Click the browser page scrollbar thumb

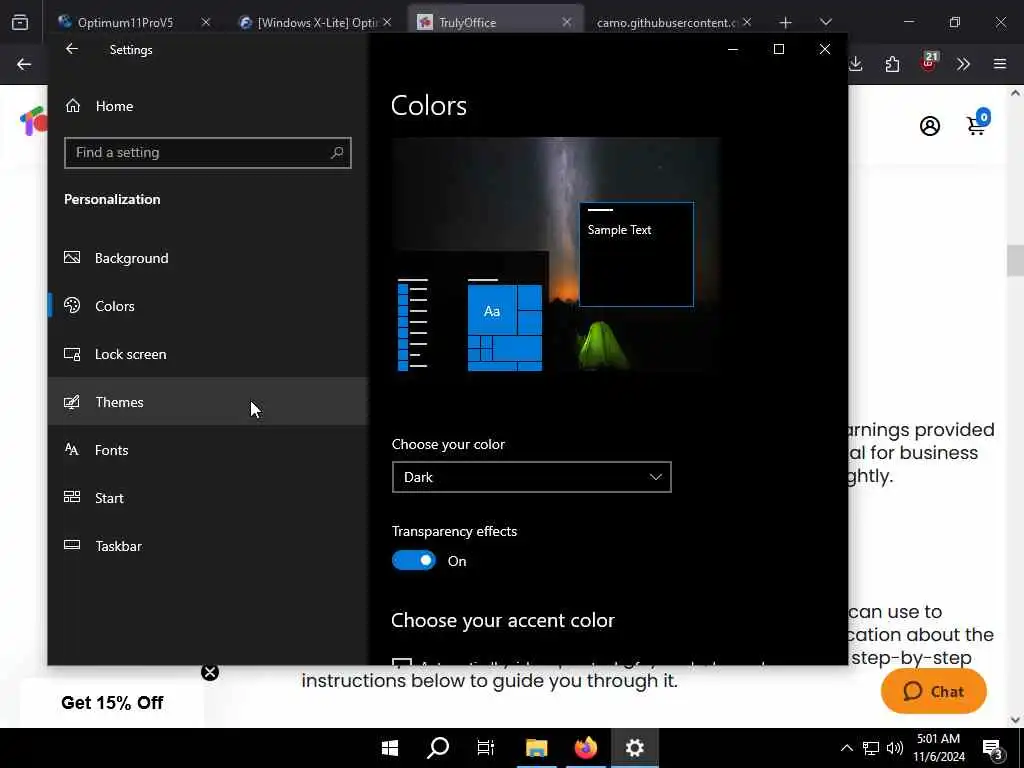(x=1015, y=260)
